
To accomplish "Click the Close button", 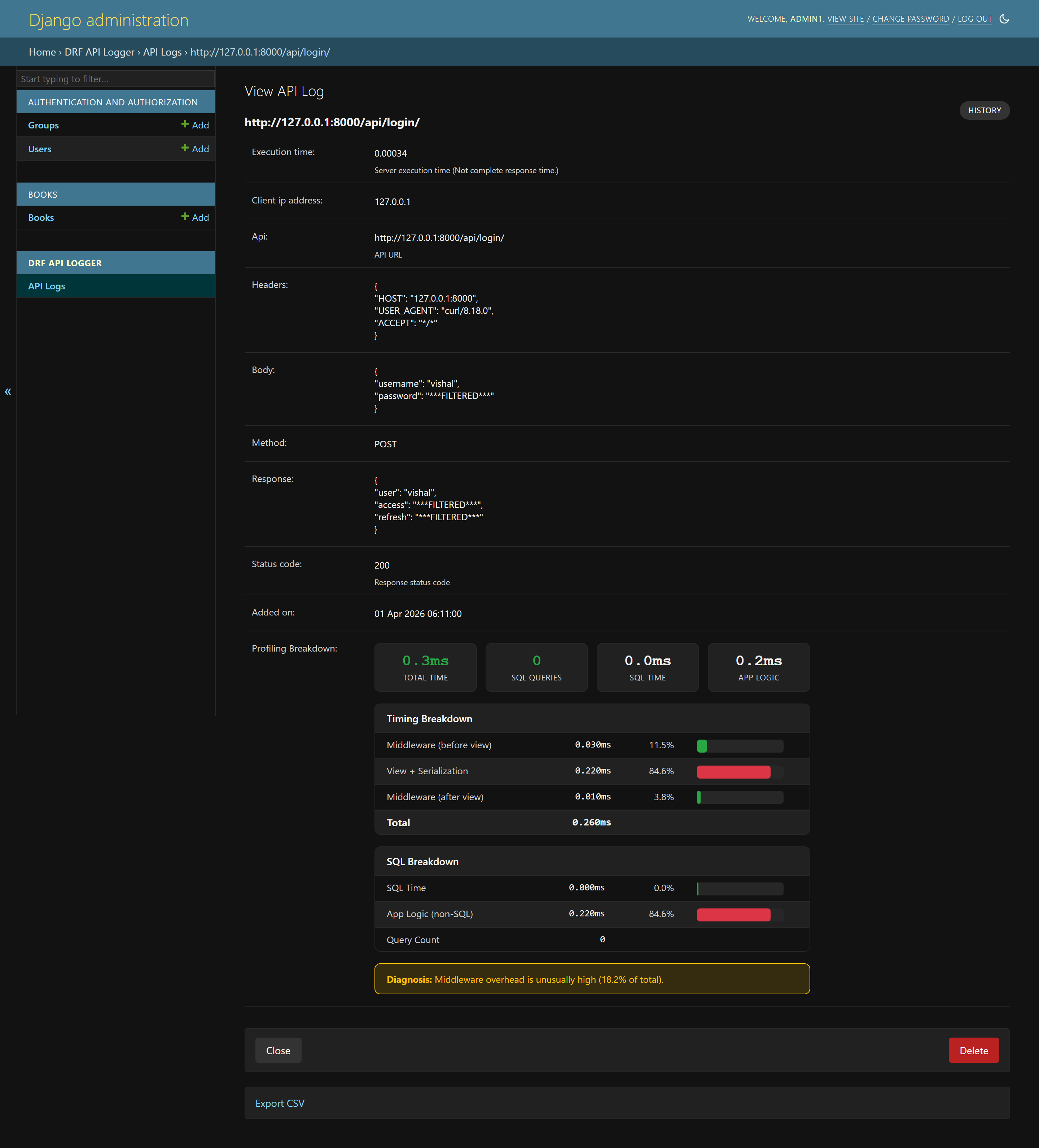I will pos(278,1051).
